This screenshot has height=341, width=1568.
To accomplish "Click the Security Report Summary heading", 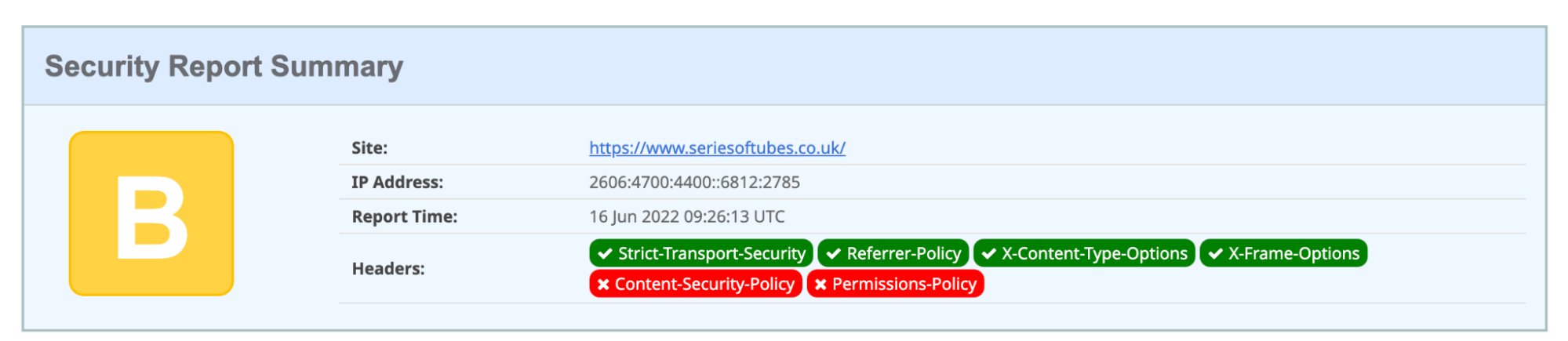I will point(224,67).
